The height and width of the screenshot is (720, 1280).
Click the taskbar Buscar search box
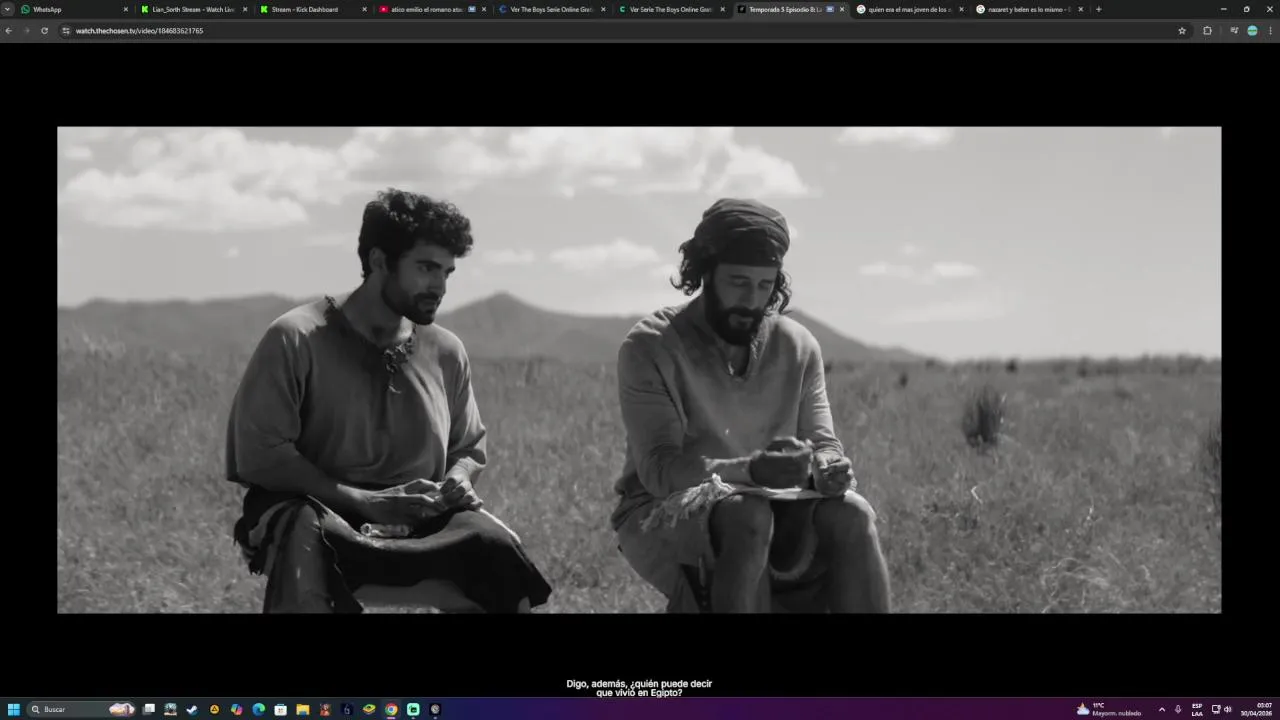(82, 709)
